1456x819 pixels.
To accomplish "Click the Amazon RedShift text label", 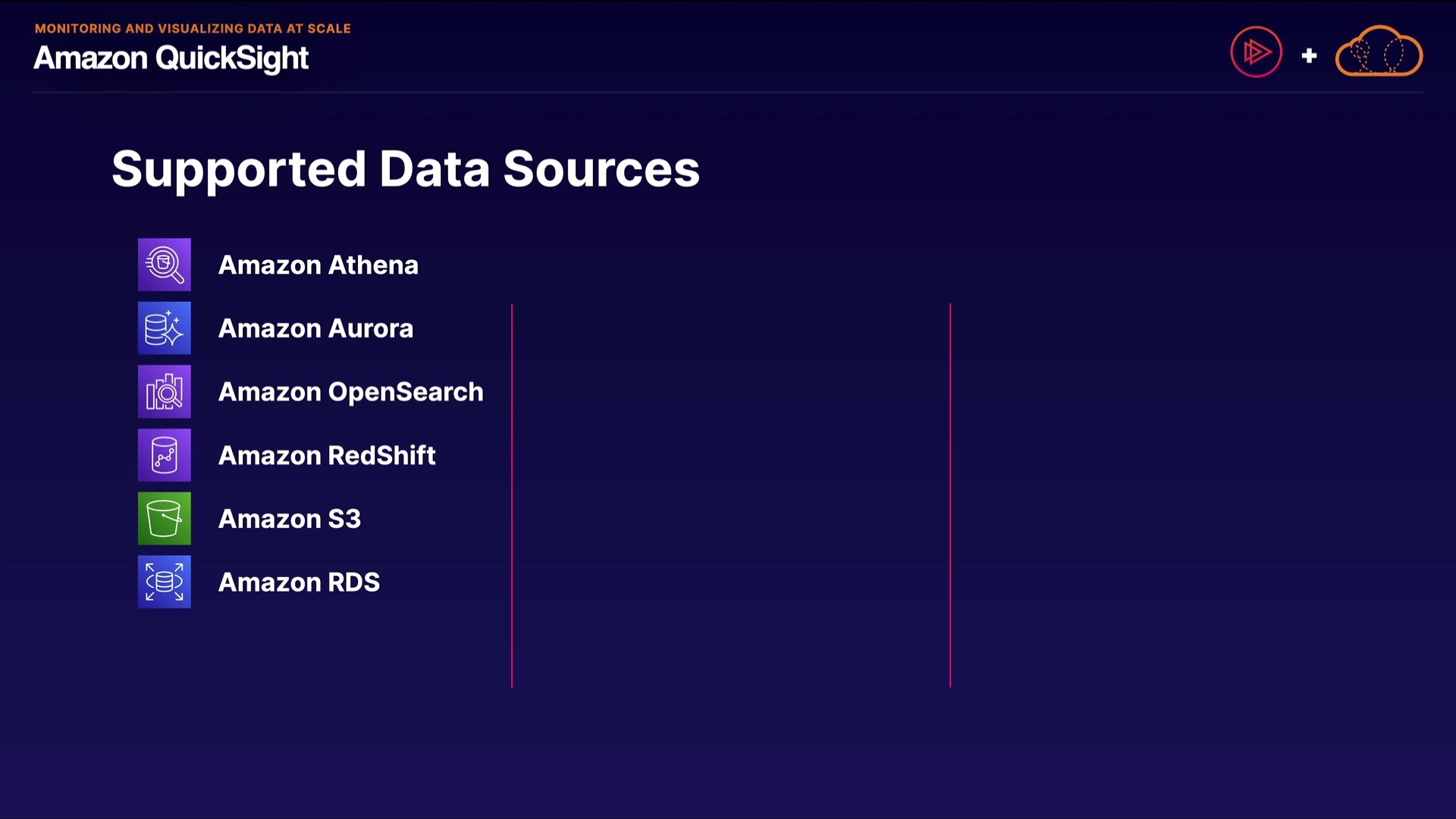I will [327, 456].
